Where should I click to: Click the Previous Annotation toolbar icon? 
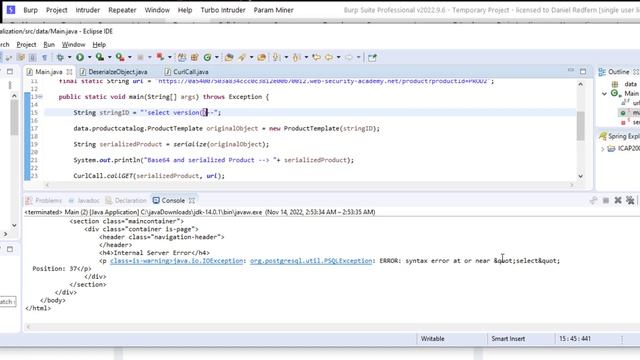(297, 58)
